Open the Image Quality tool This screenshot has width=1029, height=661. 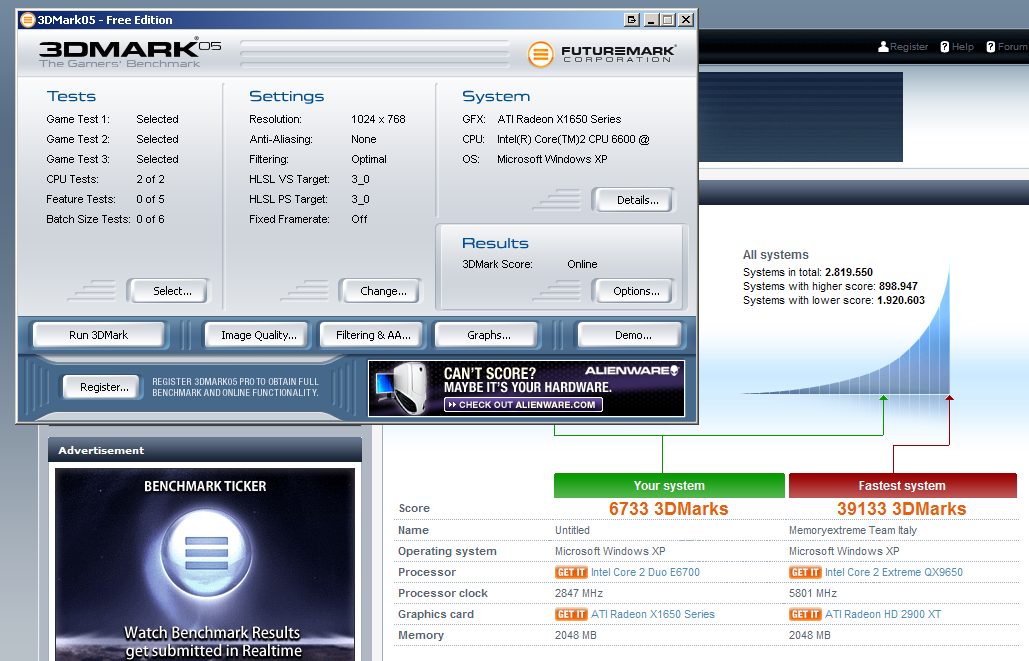coord(259,335)
